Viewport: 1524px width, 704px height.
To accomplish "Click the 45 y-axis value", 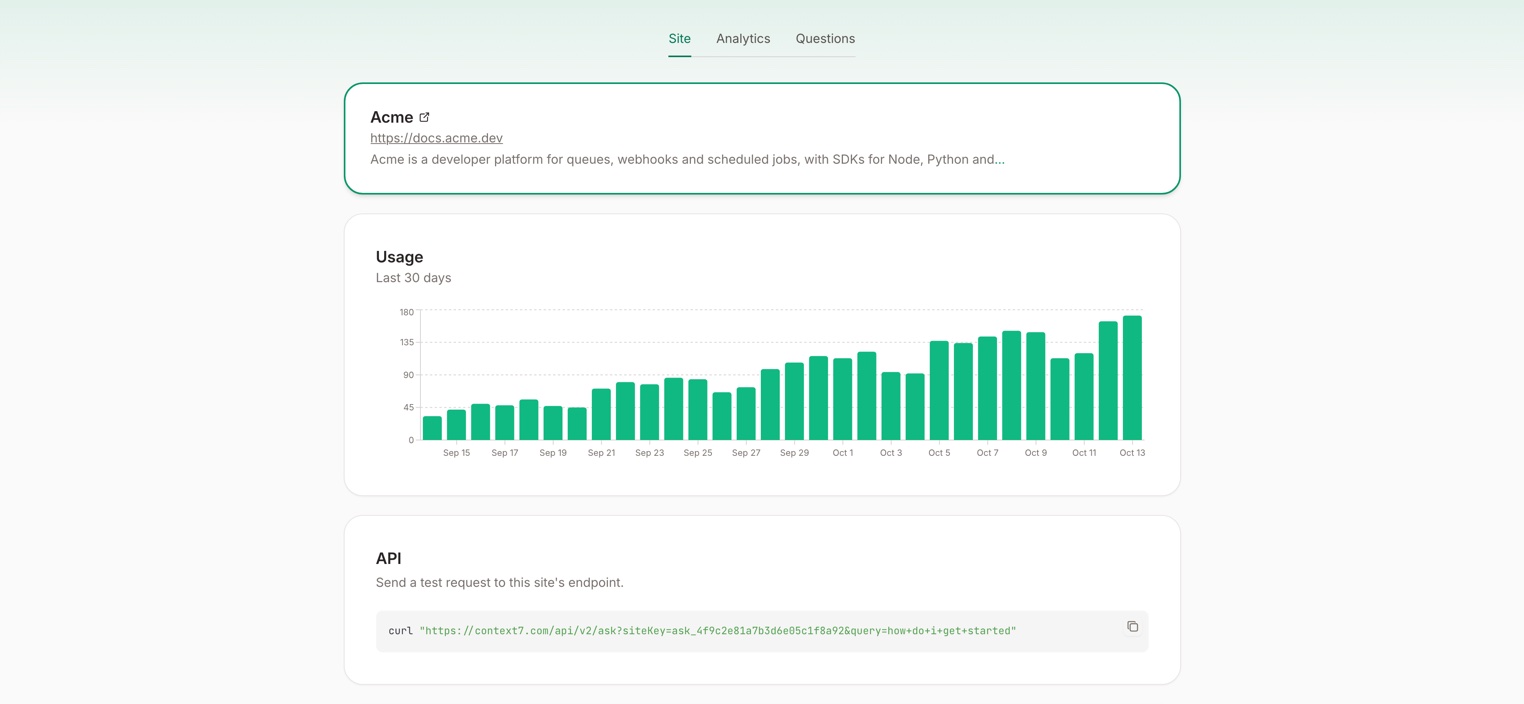I will 408,407.
